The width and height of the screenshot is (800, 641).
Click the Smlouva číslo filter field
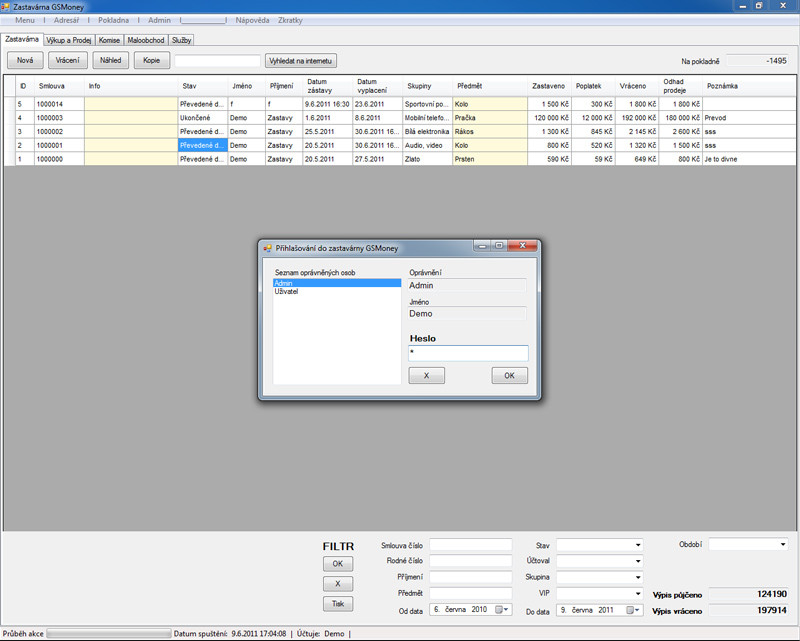[x=470, y=545]
